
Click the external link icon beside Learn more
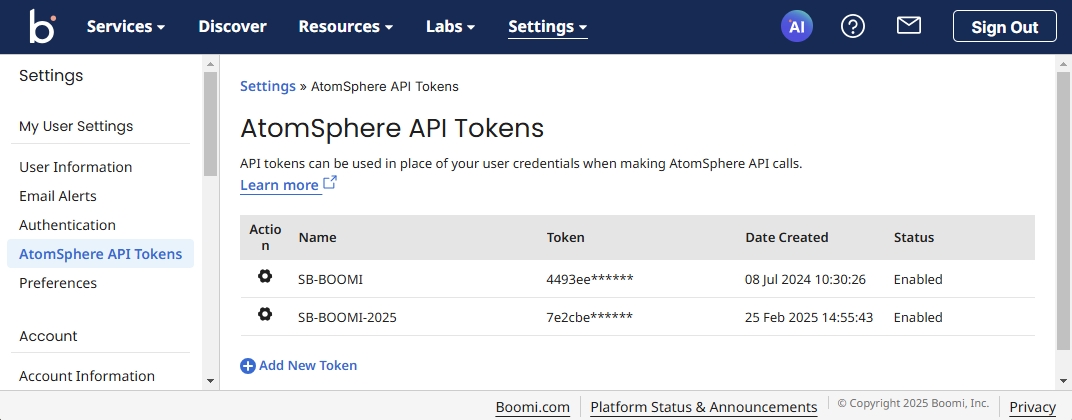coord(330,183)
